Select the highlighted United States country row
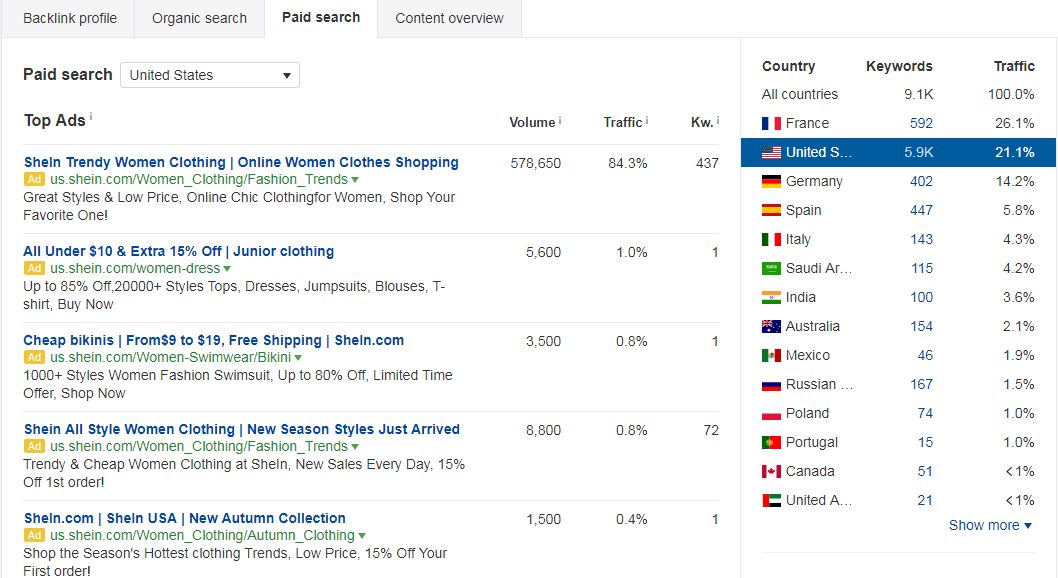 898,152
